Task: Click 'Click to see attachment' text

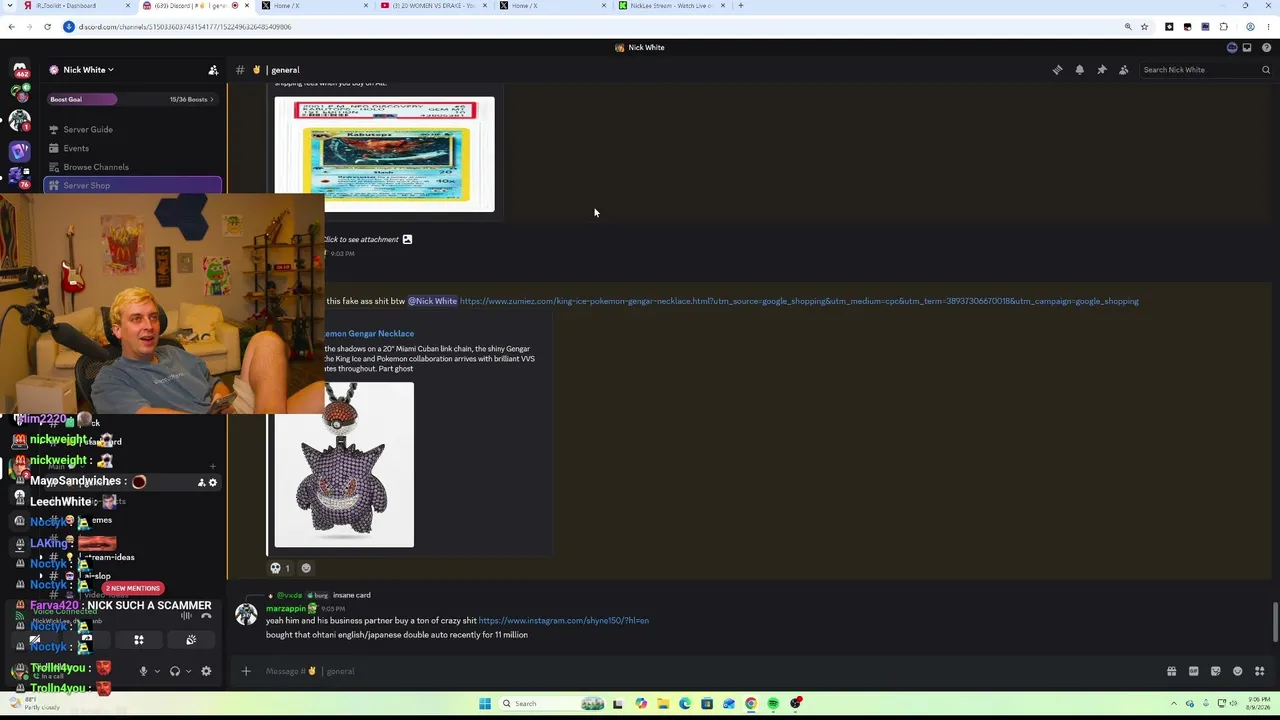Action: [x=361, y=240]
